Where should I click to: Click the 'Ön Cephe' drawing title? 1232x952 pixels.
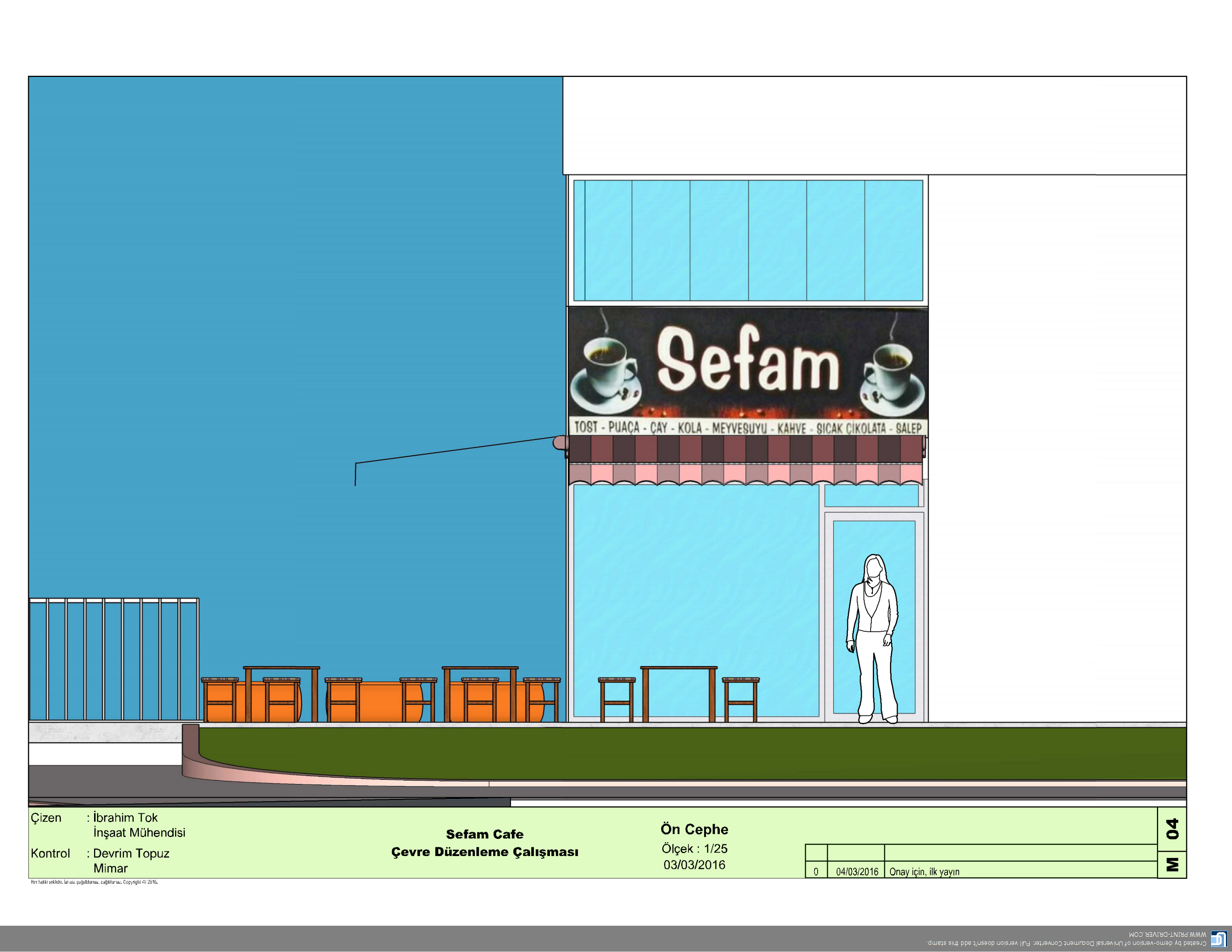pos(694,829)
